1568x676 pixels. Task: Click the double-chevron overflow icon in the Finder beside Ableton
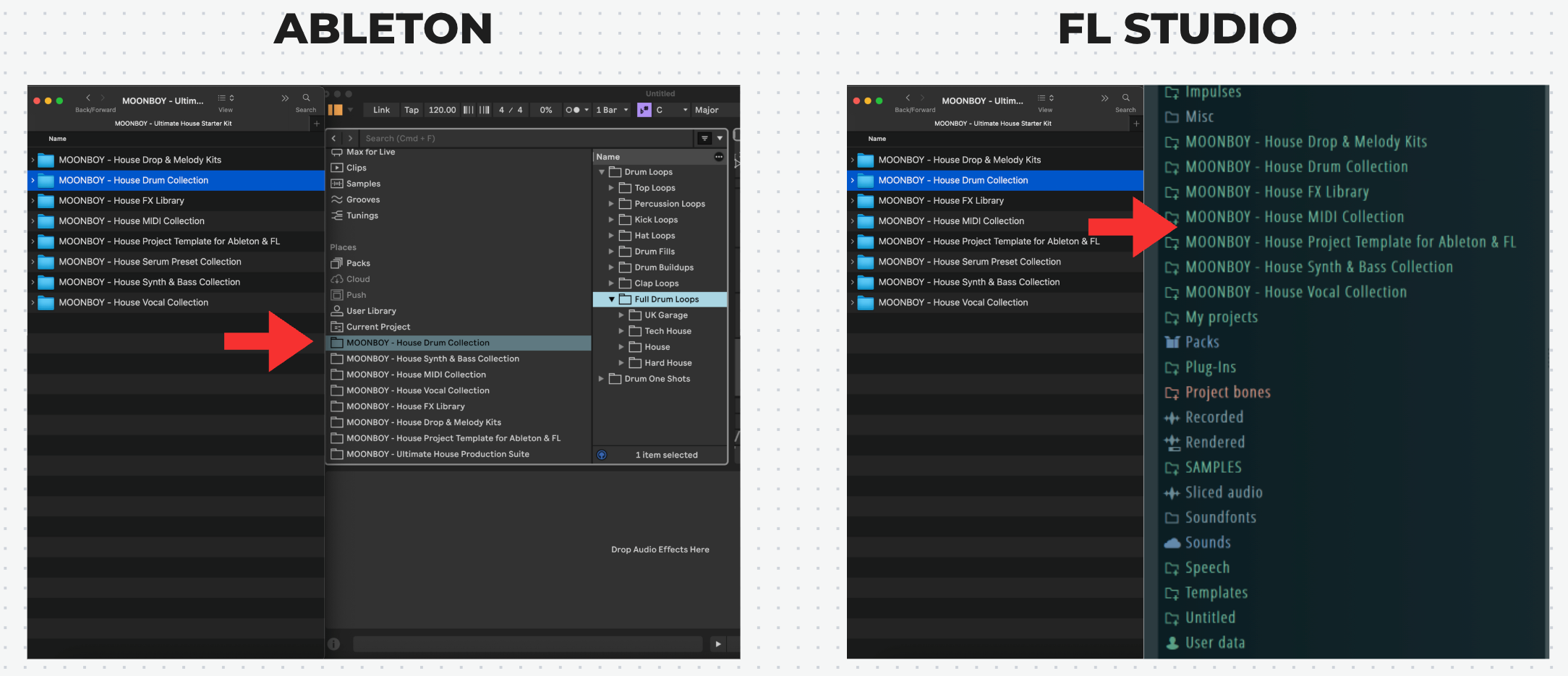click(x=285, y=98)
